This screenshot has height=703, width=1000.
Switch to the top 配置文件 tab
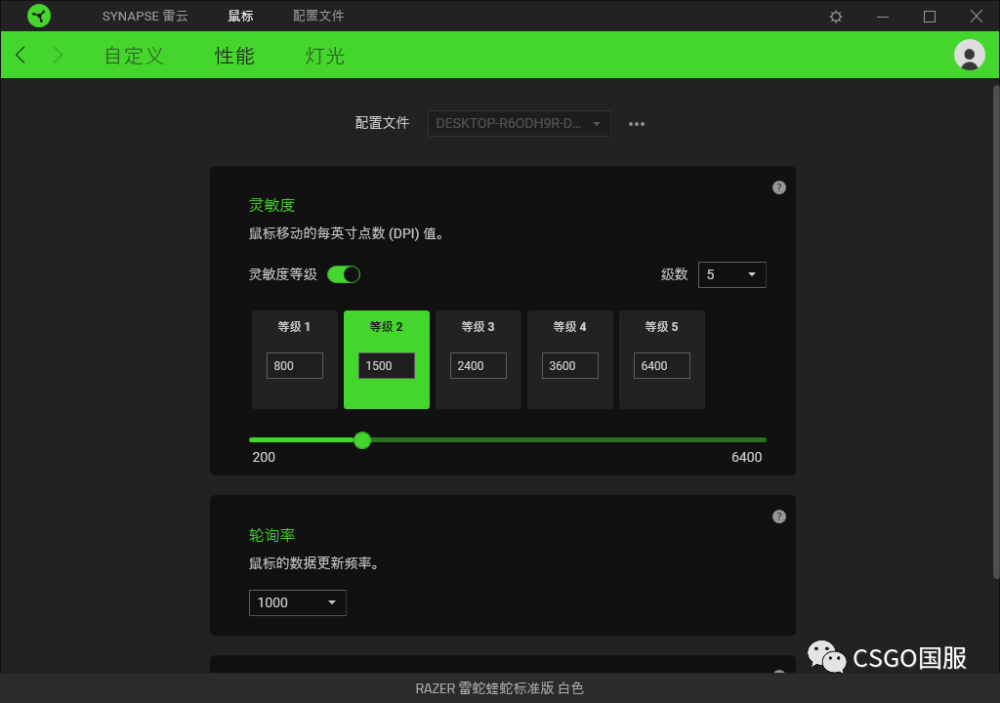click(318, 16)
